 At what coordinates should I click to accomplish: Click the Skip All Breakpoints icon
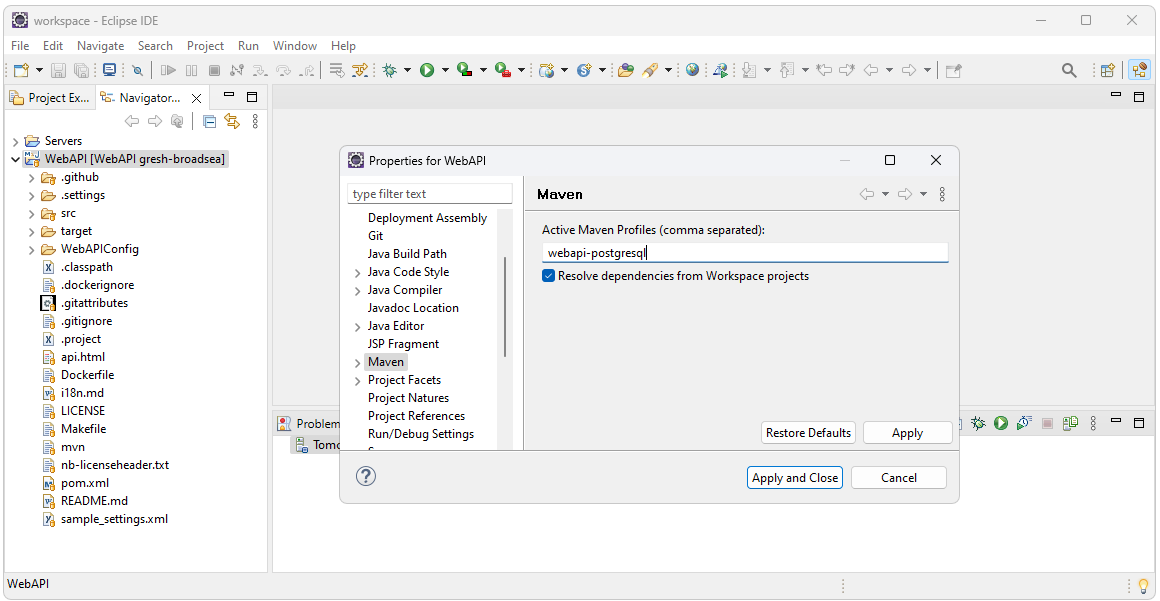[x=138, y=70]
